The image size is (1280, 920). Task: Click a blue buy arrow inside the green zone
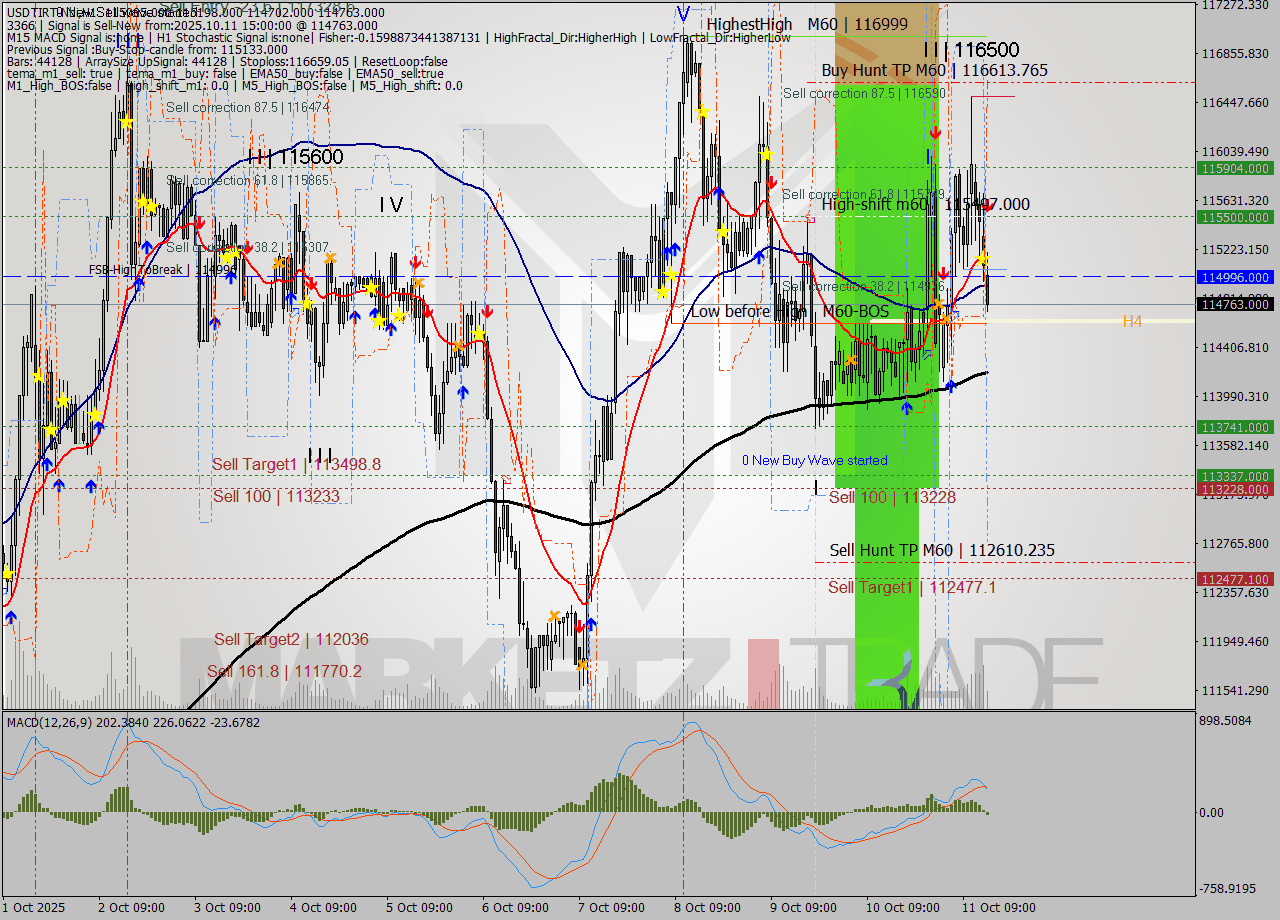[907, 408]
